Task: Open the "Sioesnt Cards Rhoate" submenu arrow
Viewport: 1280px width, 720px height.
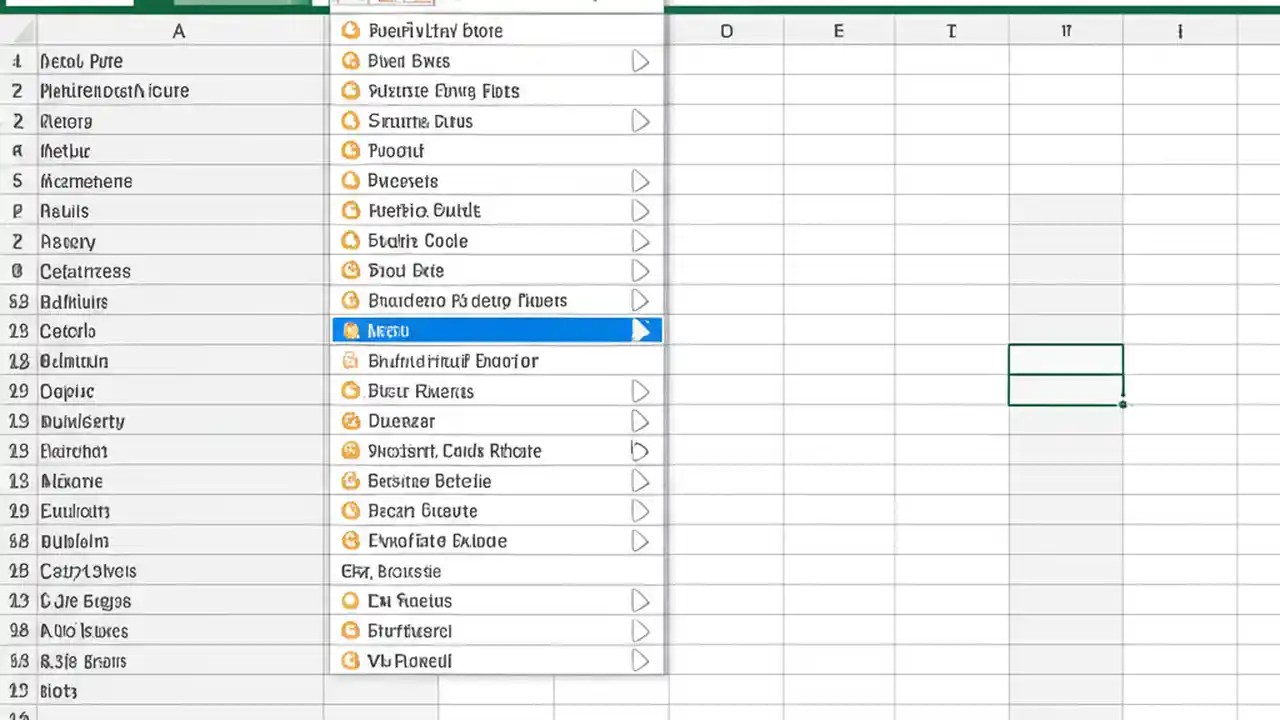Action: 640,451
